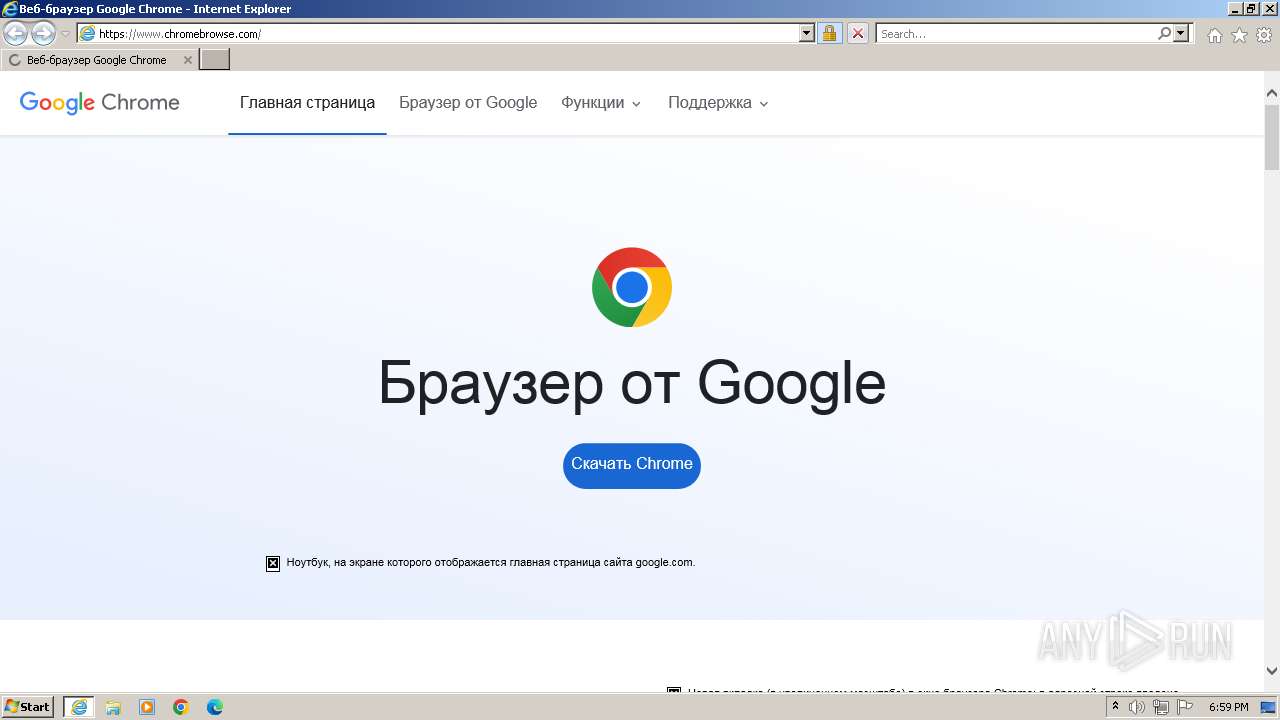The width and height of the screenshot is (1280, 720).
Task: Click the Search box in the toolbar
Action: click(1017, 33)
